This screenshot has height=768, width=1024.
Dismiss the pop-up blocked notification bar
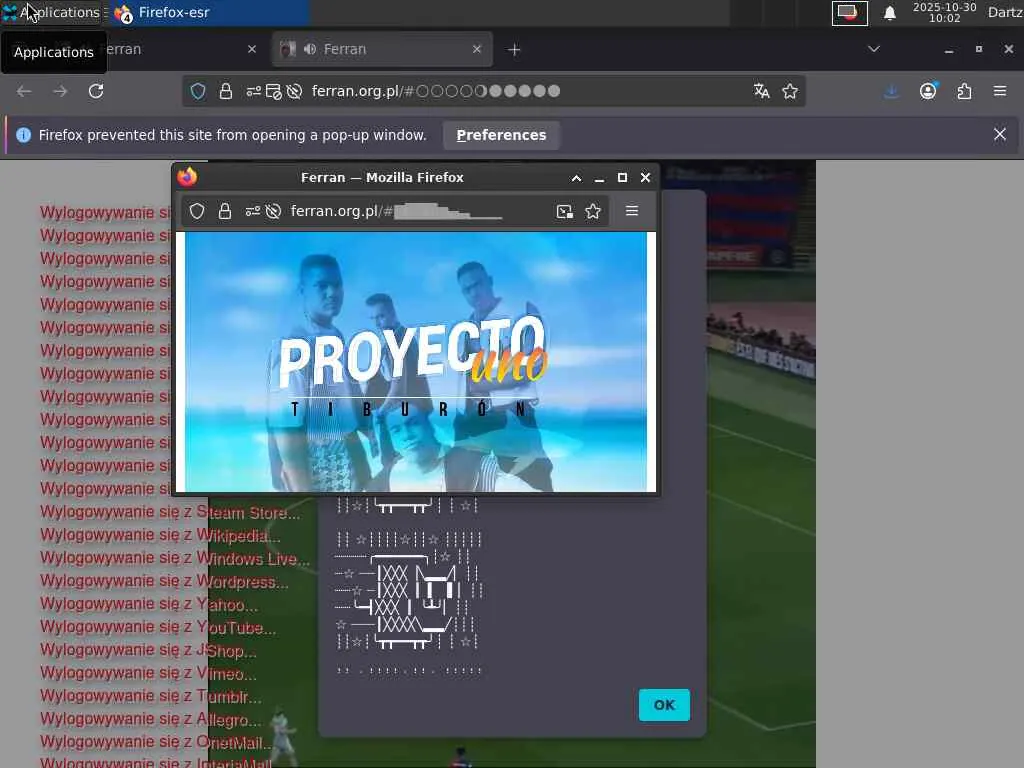click(1000, 135)
